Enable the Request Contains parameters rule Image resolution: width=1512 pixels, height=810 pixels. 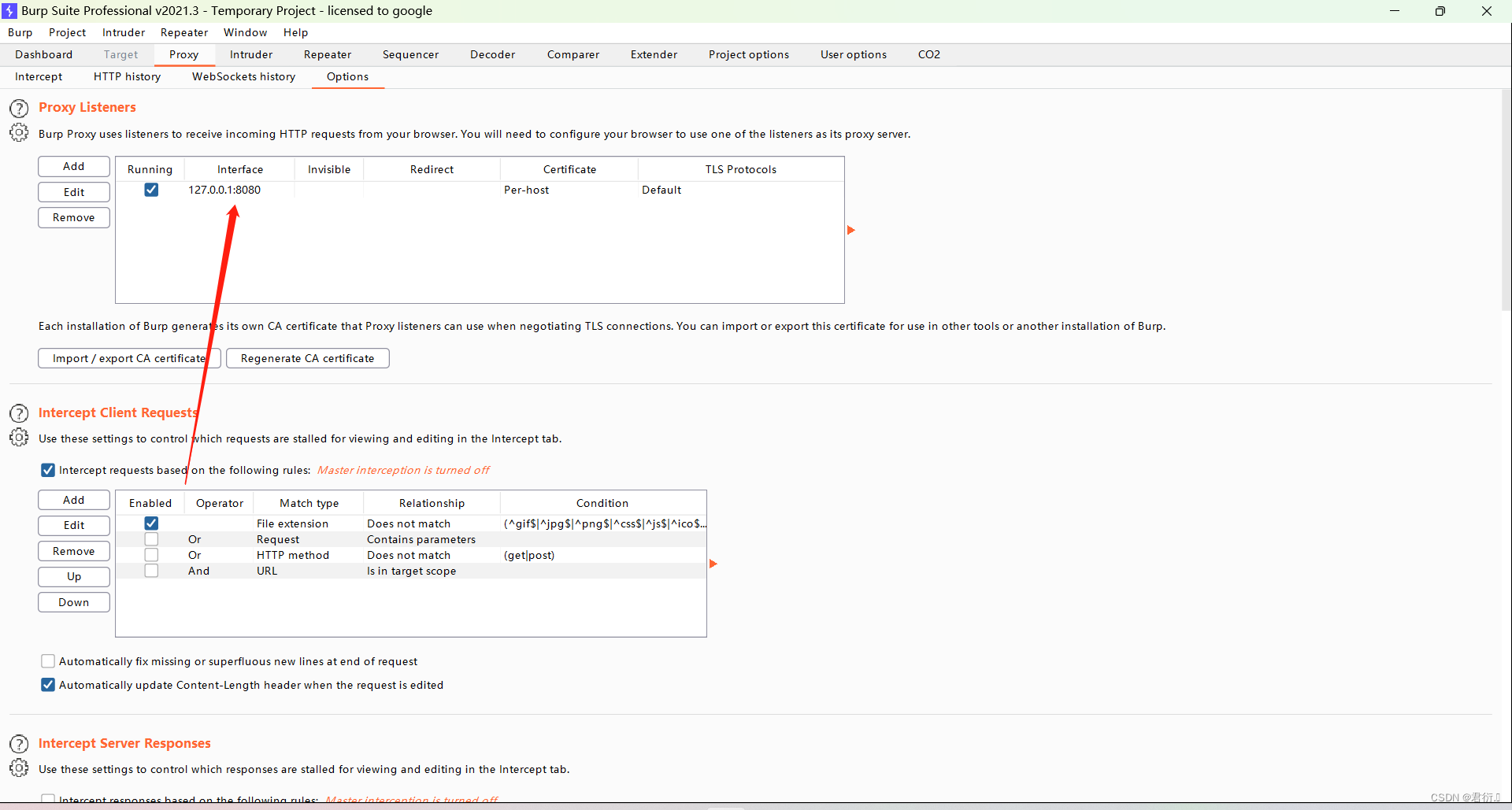tap(151, 539)
